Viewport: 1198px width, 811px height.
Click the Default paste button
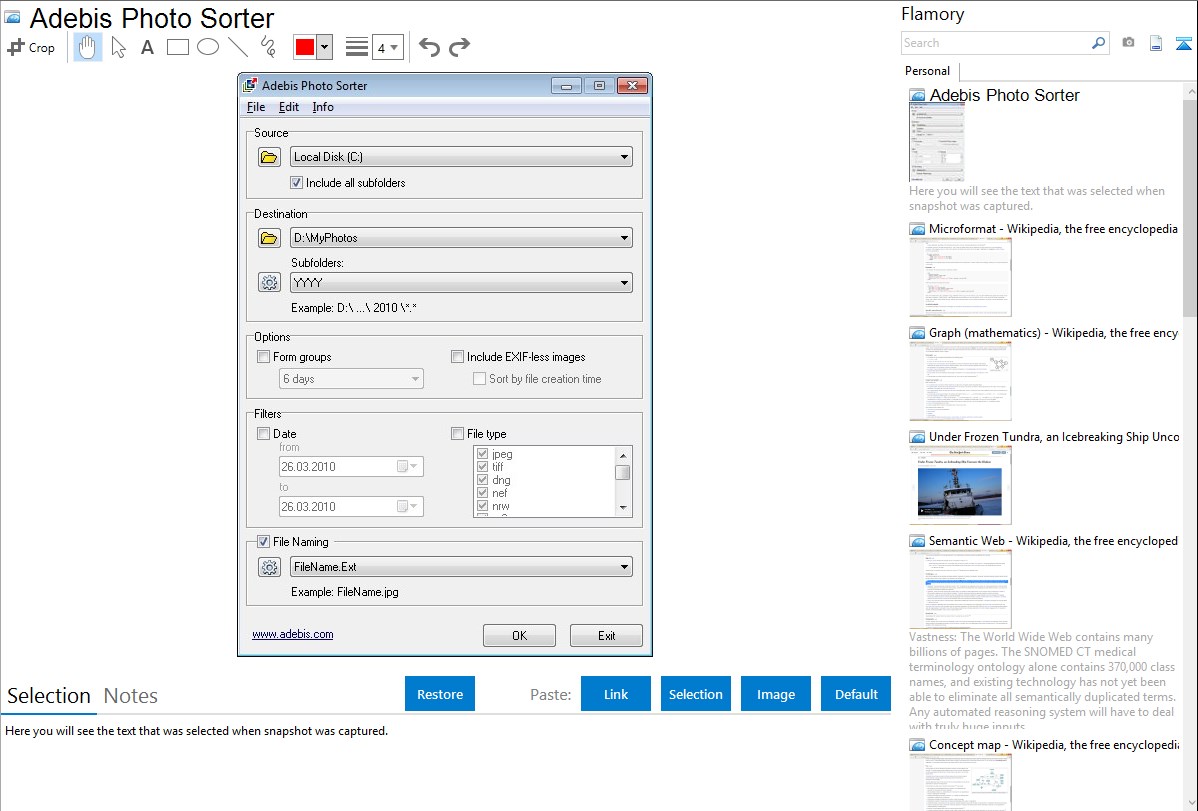(856, 694)
